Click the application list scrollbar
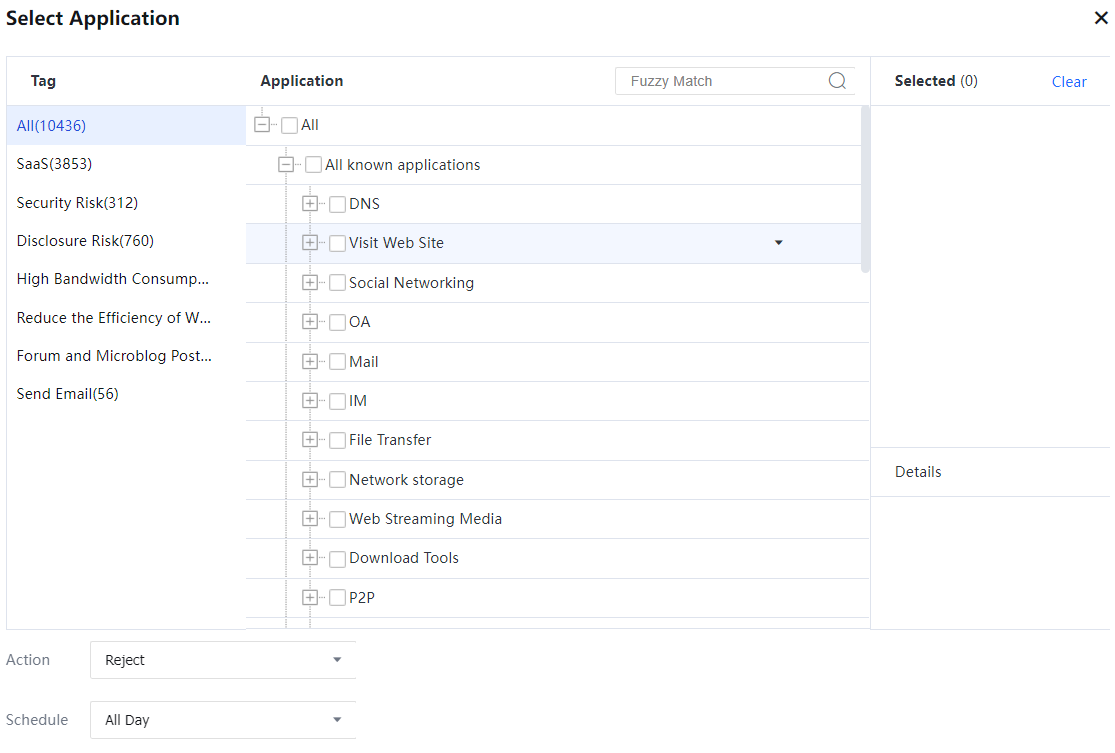 coord(865,190)
